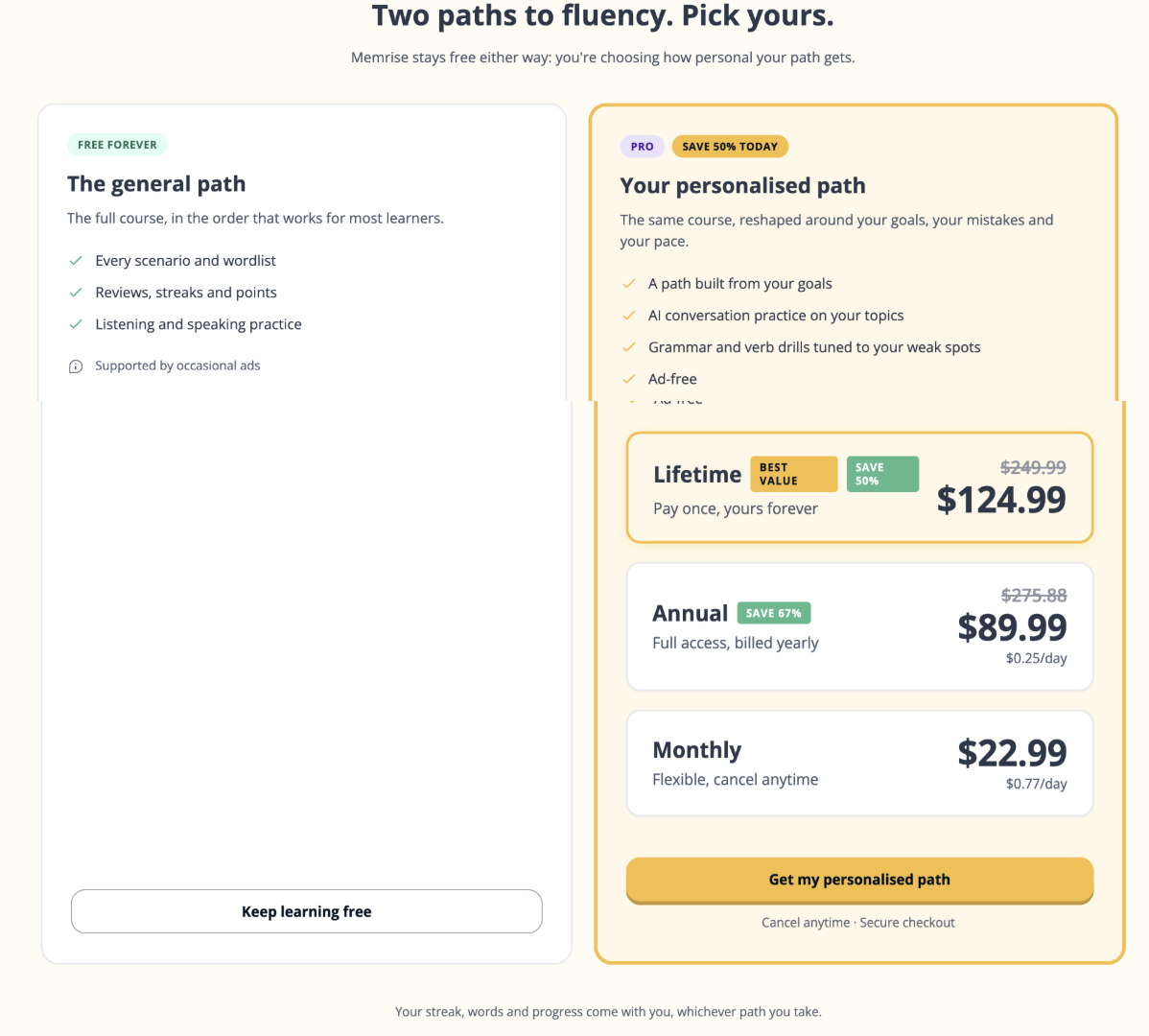1149x1036 pixels.
Task: Click the PRO badge
Action: [x=642, y=147]
